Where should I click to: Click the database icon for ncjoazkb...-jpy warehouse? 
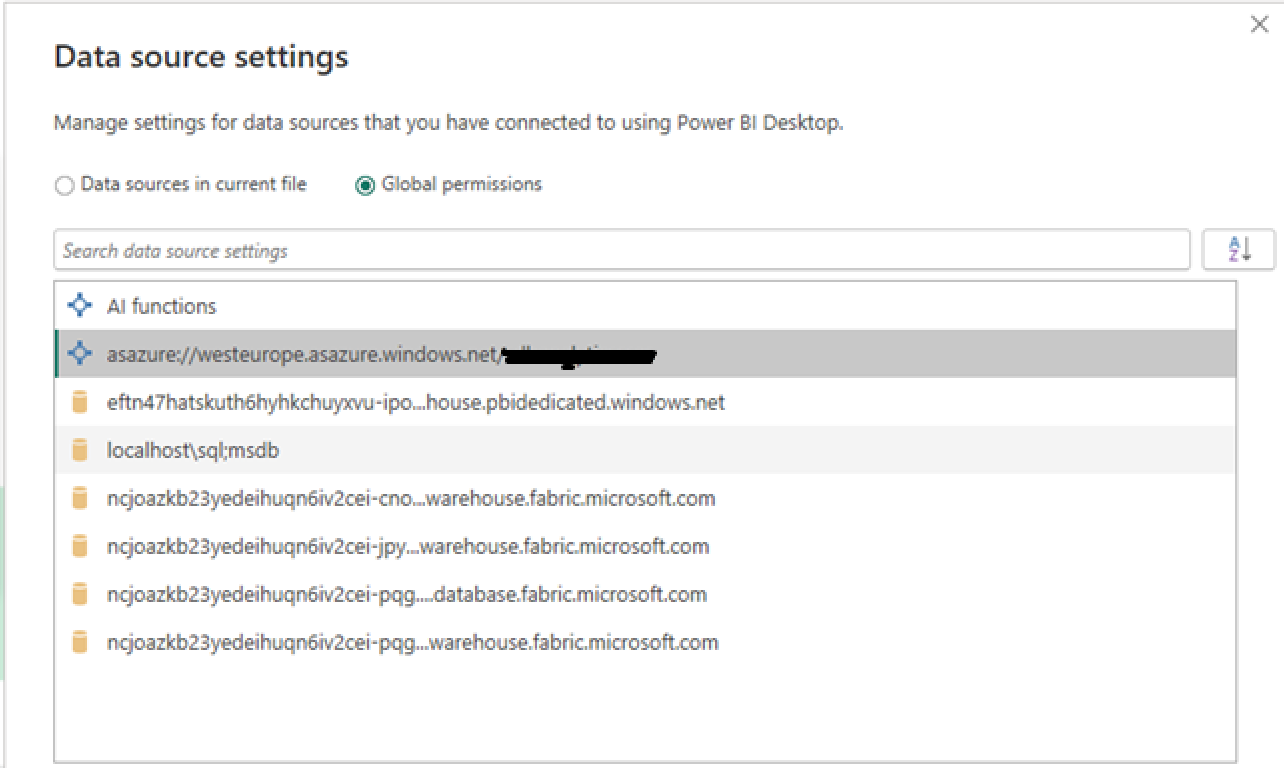pos(80,546)
